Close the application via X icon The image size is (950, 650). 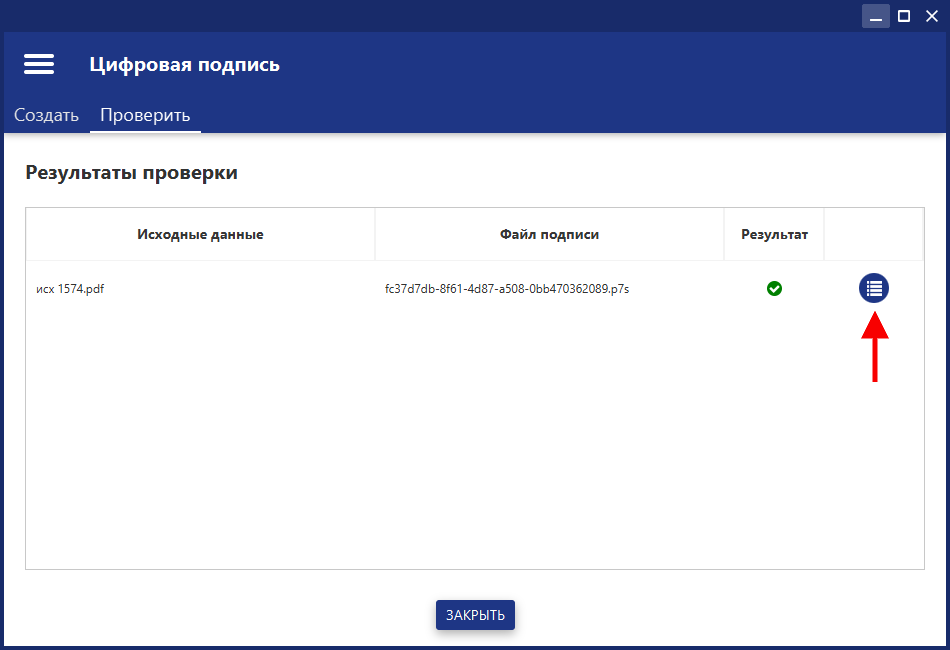(x=932, y=16)
